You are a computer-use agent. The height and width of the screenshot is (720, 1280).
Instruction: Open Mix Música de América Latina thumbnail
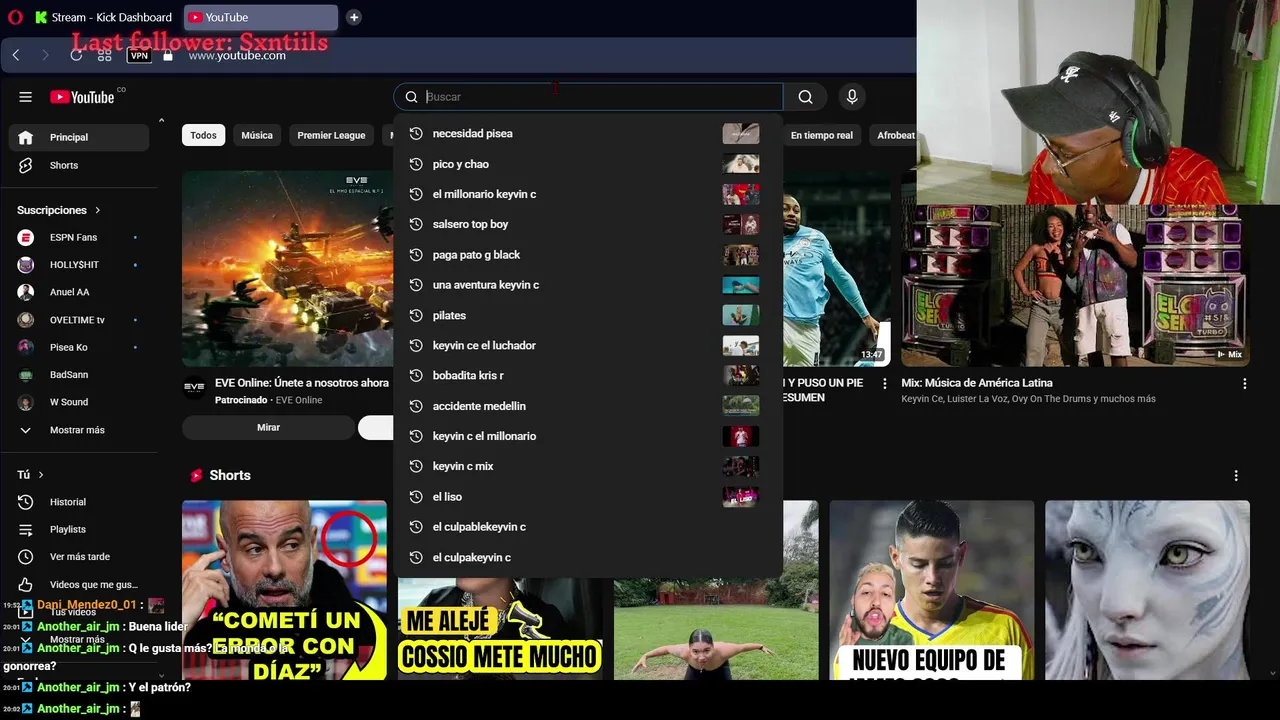click(1075, 285)
